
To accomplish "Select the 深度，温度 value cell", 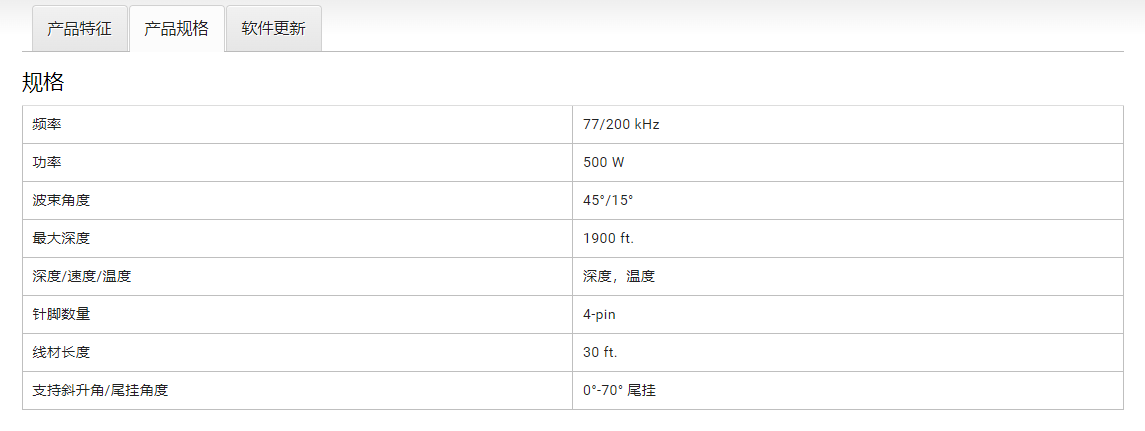I will pyautogui.click(x=619, y=277).
